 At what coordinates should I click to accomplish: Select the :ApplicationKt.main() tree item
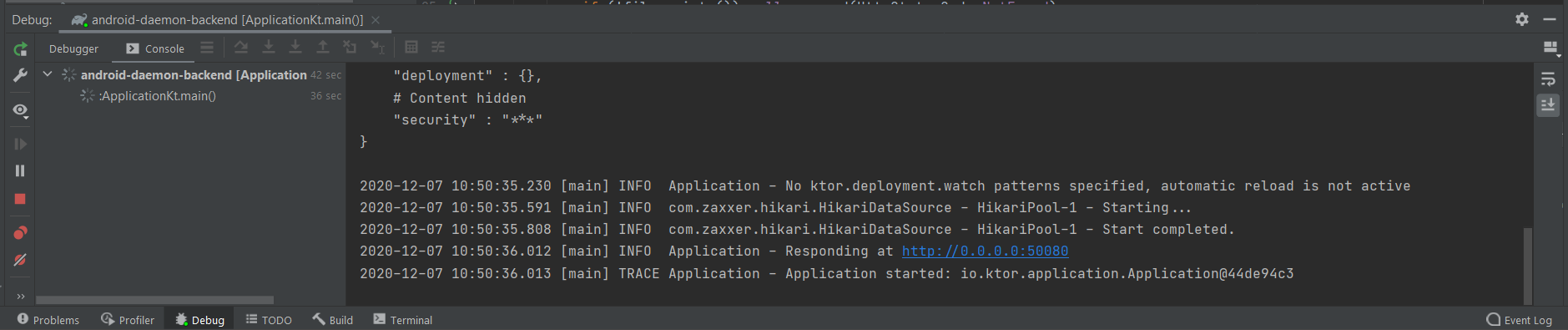point(157,96)
